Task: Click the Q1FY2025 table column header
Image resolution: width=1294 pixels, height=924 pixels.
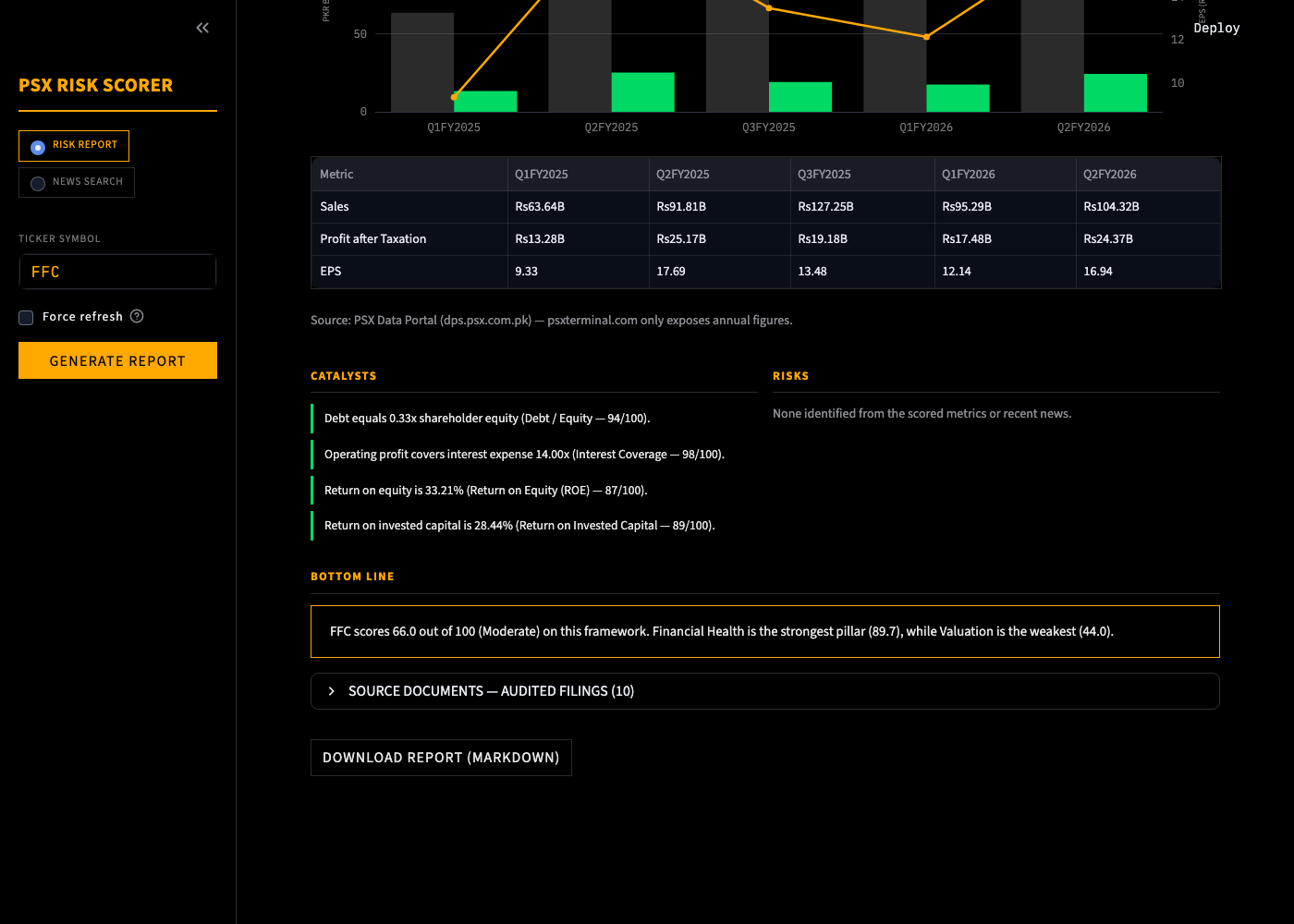Action: point(578,175)
